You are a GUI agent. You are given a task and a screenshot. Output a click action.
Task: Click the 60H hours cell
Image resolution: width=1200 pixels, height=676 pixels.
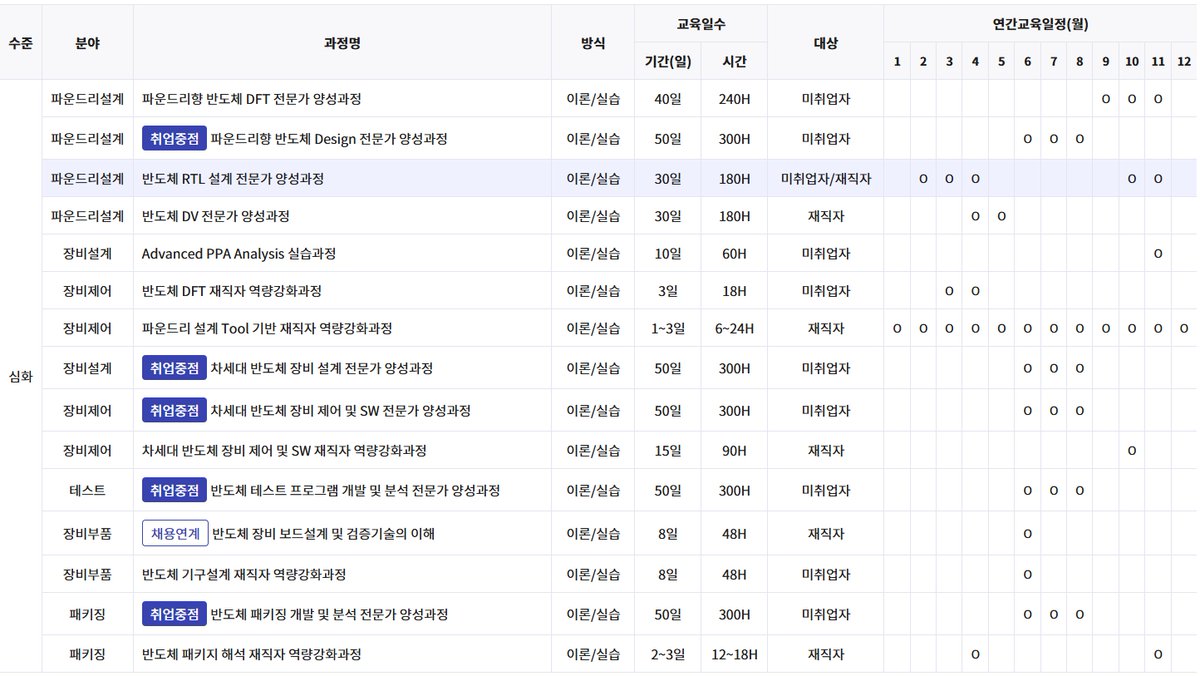pyautogui.click(x=734, y=254)
